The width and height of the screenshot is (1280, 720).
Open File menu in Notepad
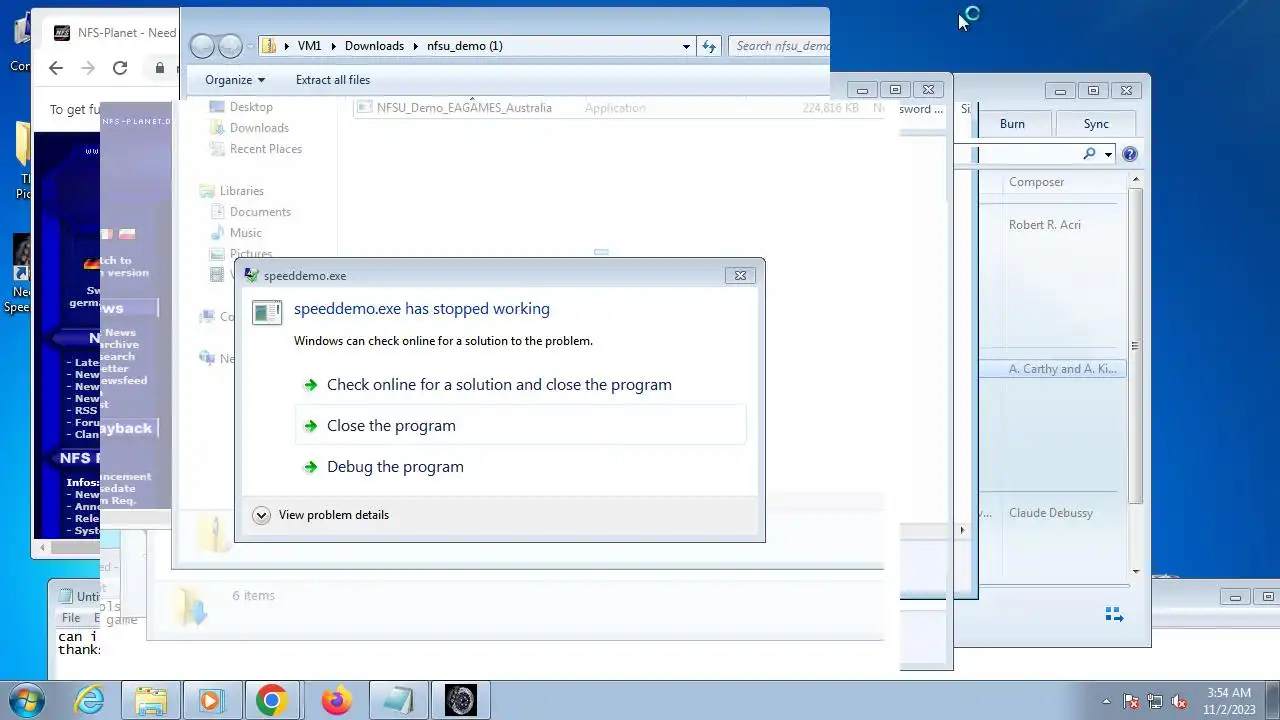click(x=71, y=618)
